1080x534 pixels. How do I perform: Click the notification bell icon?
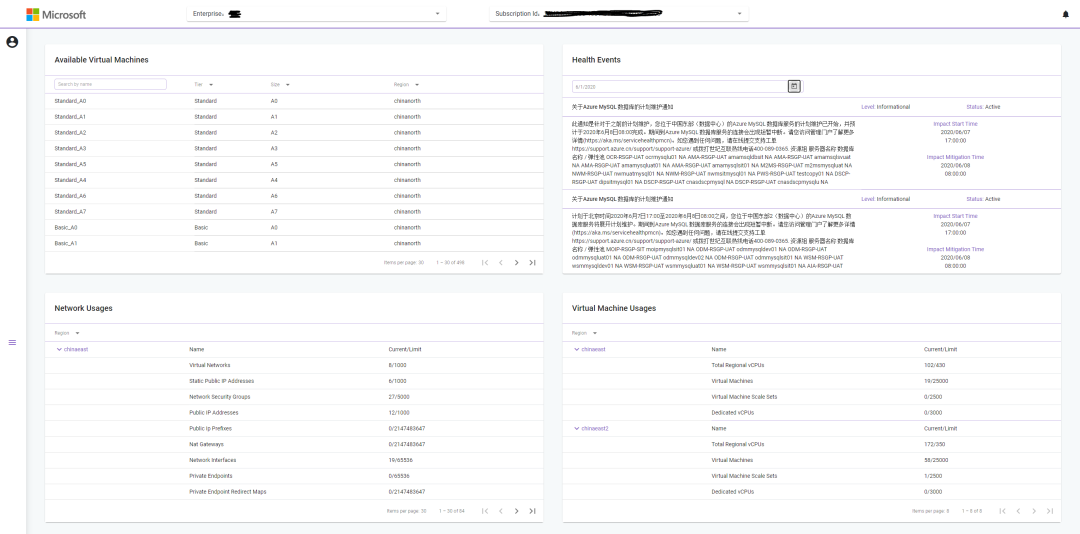tap(1066, 14)
